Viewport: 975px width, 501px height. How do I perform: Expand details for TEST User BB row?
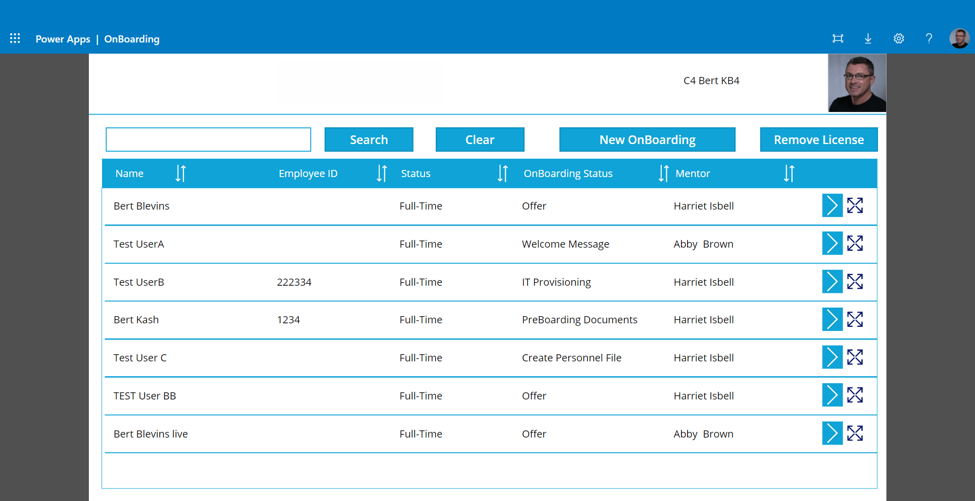click(855, 396)
